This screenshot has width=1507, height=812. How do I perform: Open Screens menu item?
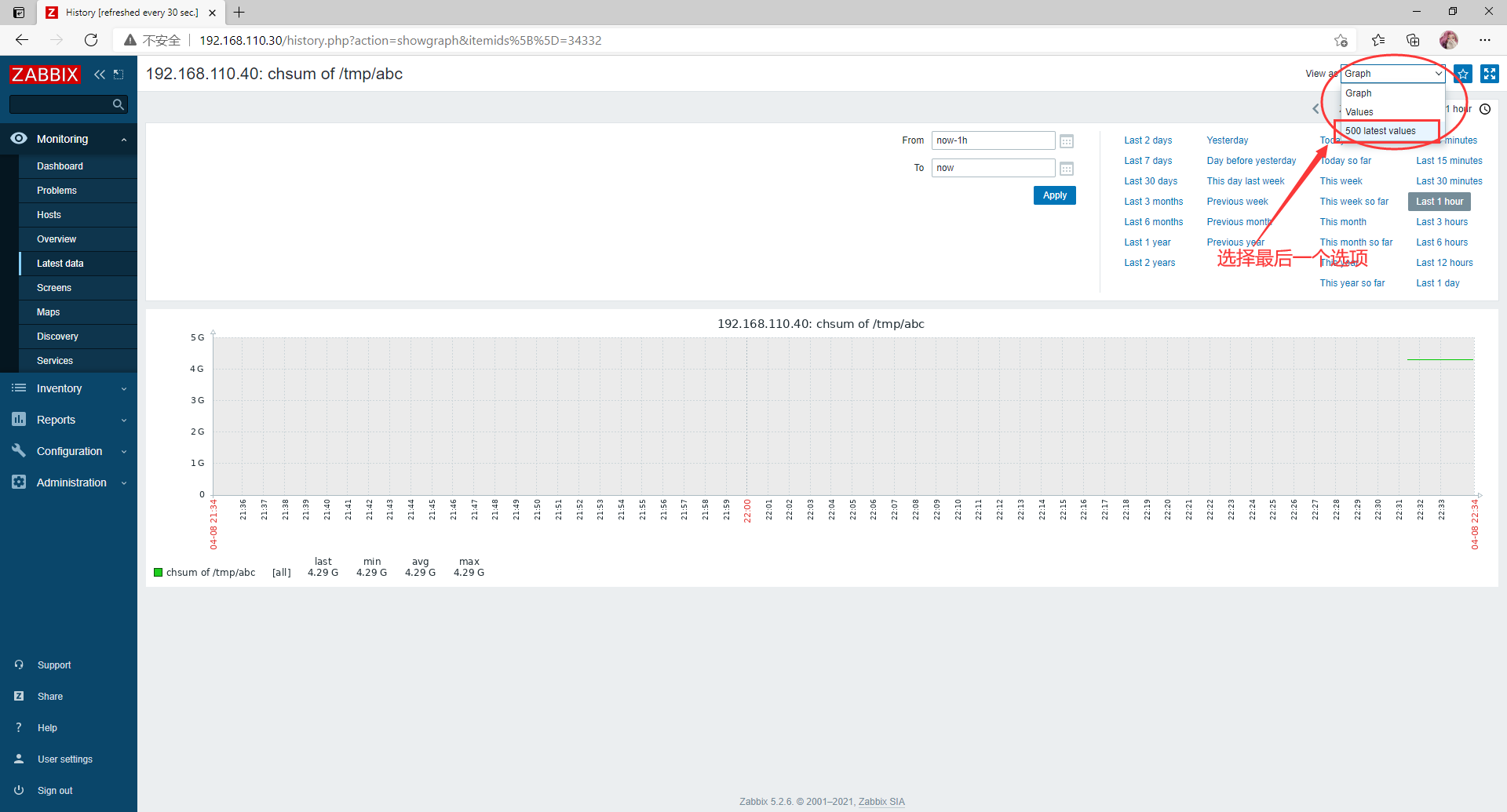point(54,288)
